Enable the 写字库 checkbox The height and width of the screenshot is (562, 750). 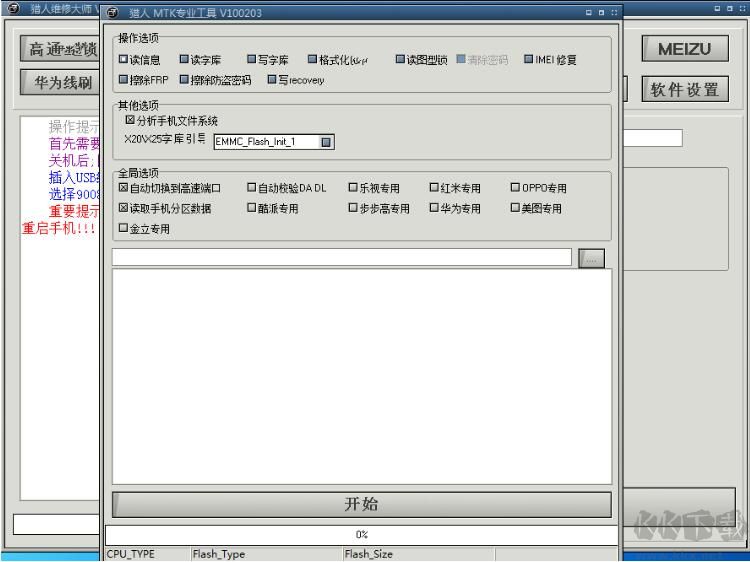[252, 59]
